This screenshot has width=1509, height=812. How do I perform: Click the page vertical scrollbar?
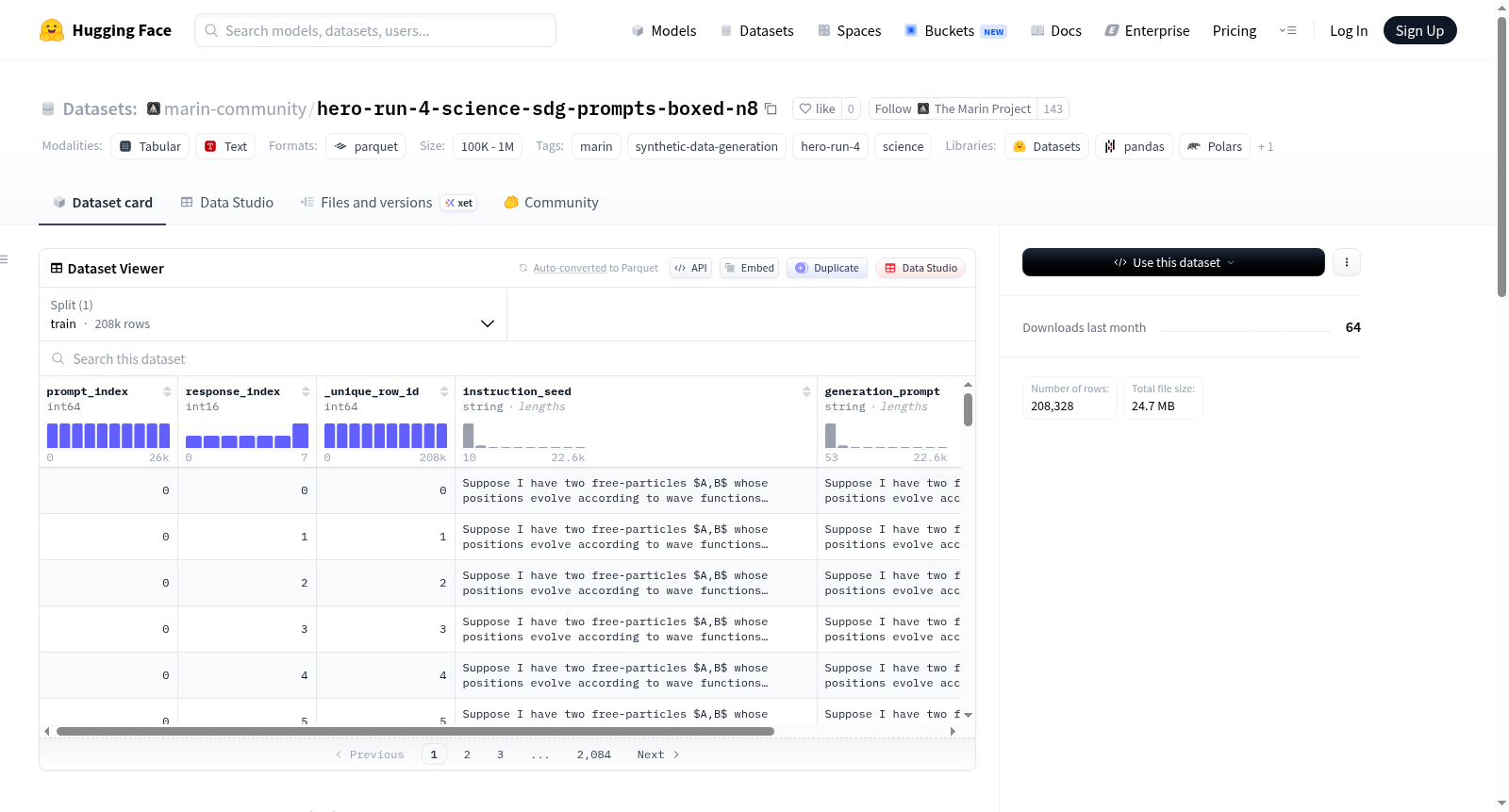1501,156
